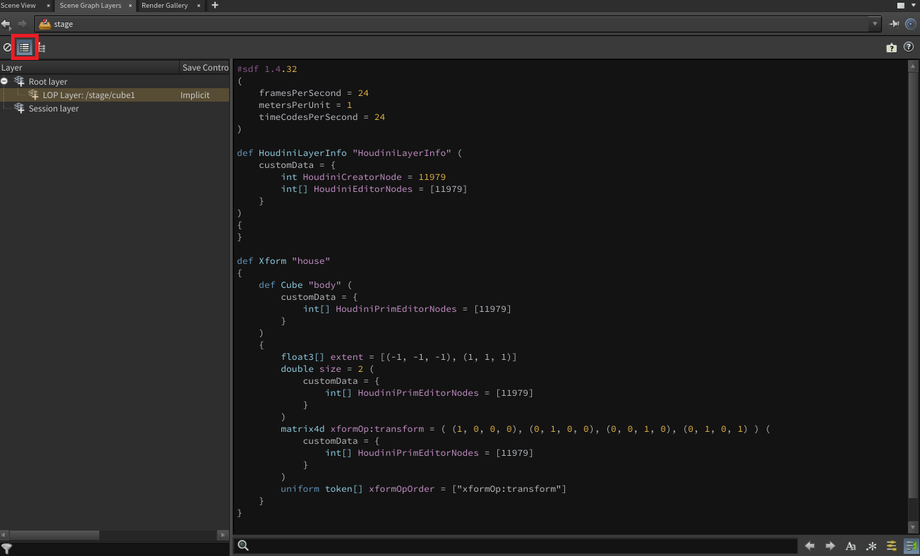Toggle the rightmost highlighted search bar icon
This screenshot has width=920, height=556.
pyautogui.click(x=910, y=546)
